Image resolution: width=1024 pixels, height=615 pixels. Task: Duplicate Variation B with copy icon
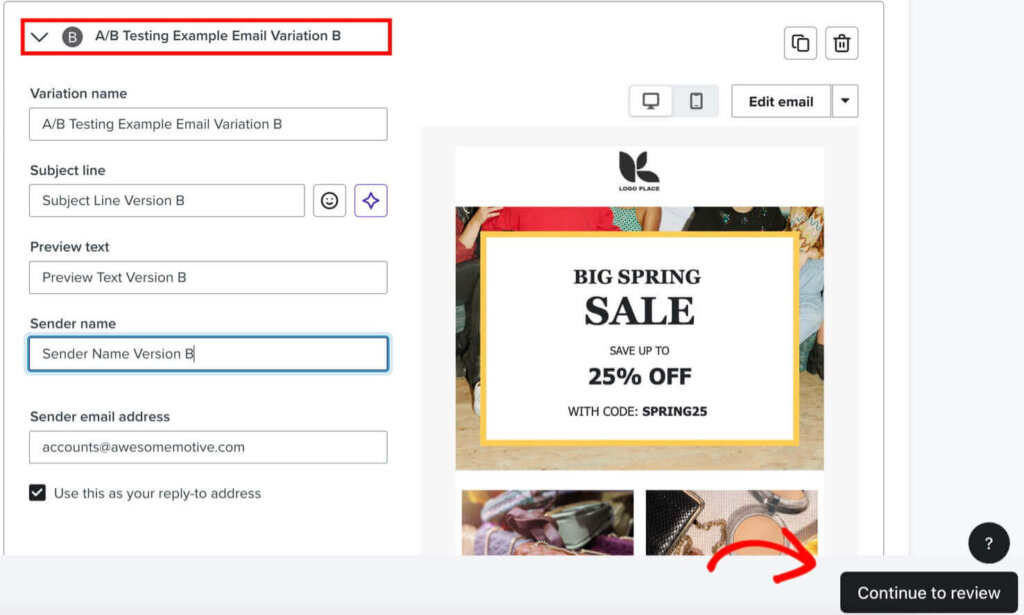click(800, 43)
